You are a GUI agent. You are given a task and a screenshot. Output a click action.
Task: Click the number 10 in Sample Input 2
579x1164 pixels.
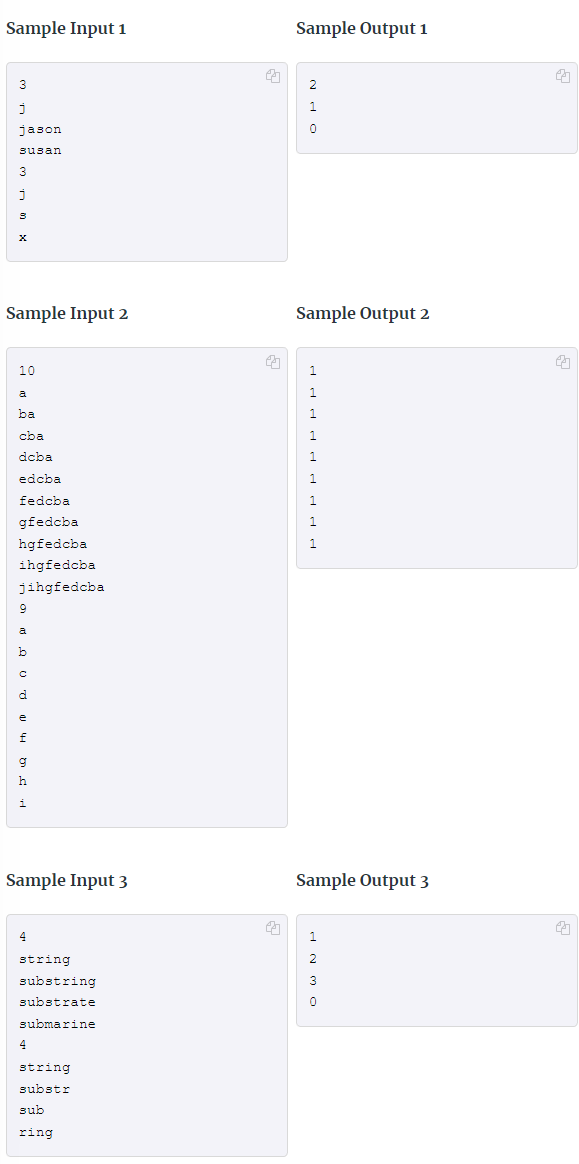click(x=26, y=370)
